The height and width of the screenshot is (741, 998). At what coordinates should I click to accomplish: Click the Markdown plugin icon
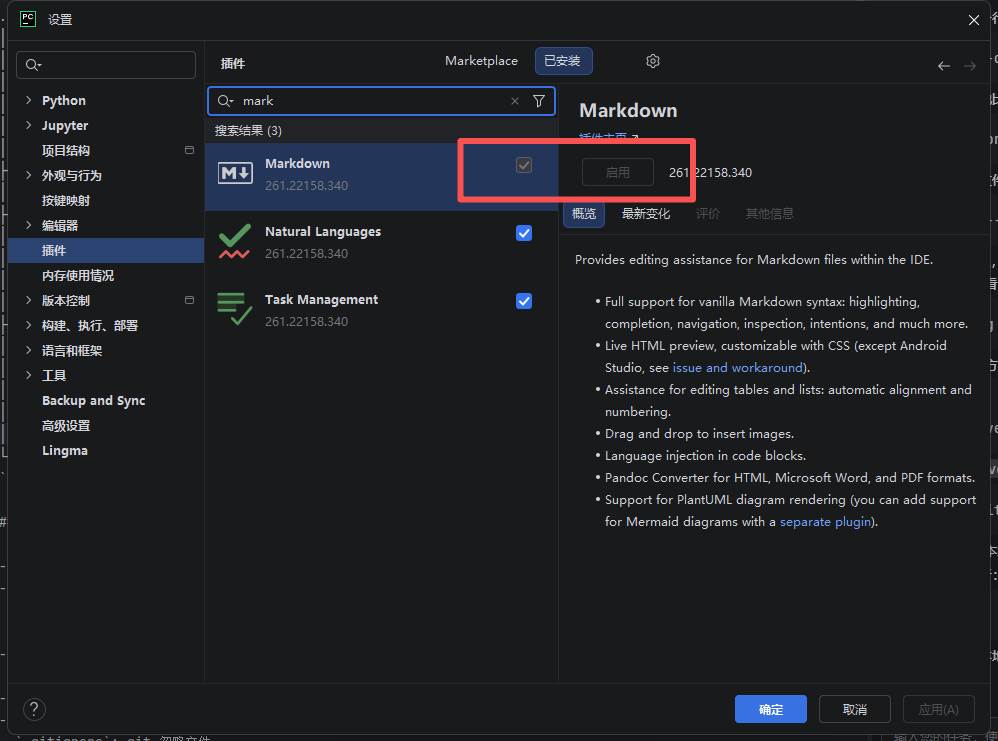click(235, 173)
